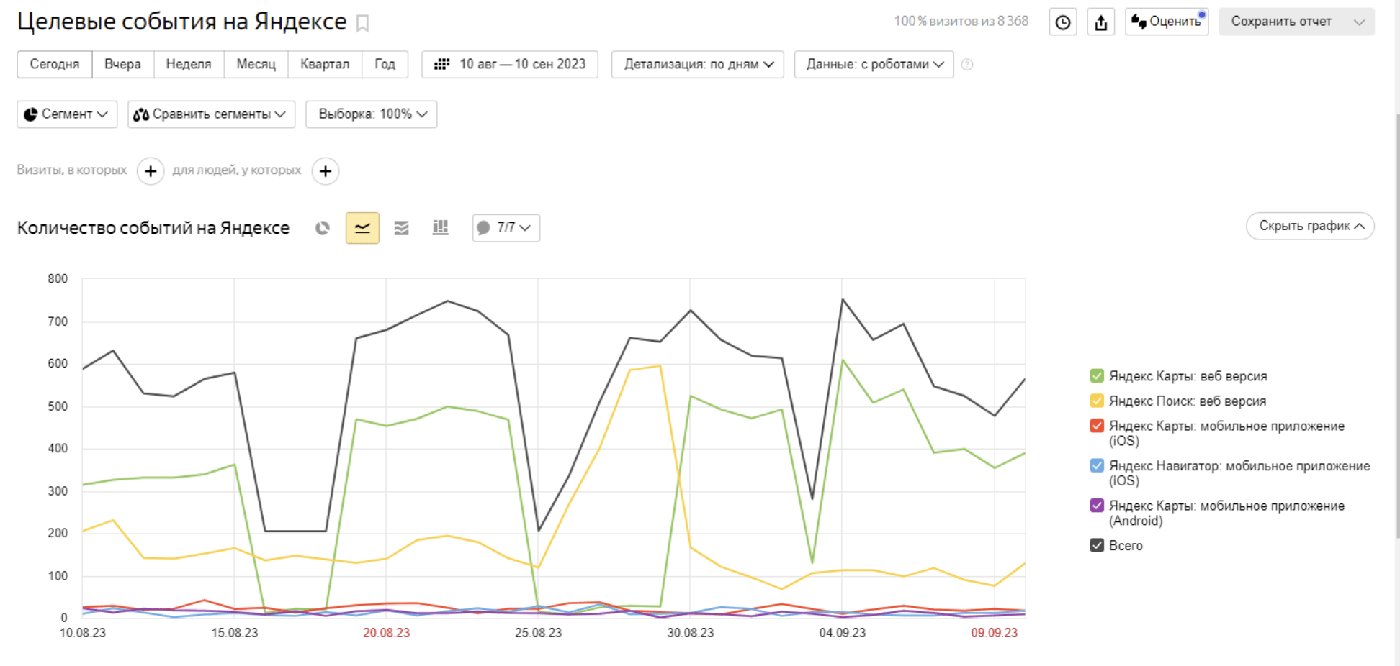Image resolution: width=1400 pixels, height=666 pixels.
Task: Open the 7/7 series selector dropdown
Action: pyautogui.click(x=506, y=228)
